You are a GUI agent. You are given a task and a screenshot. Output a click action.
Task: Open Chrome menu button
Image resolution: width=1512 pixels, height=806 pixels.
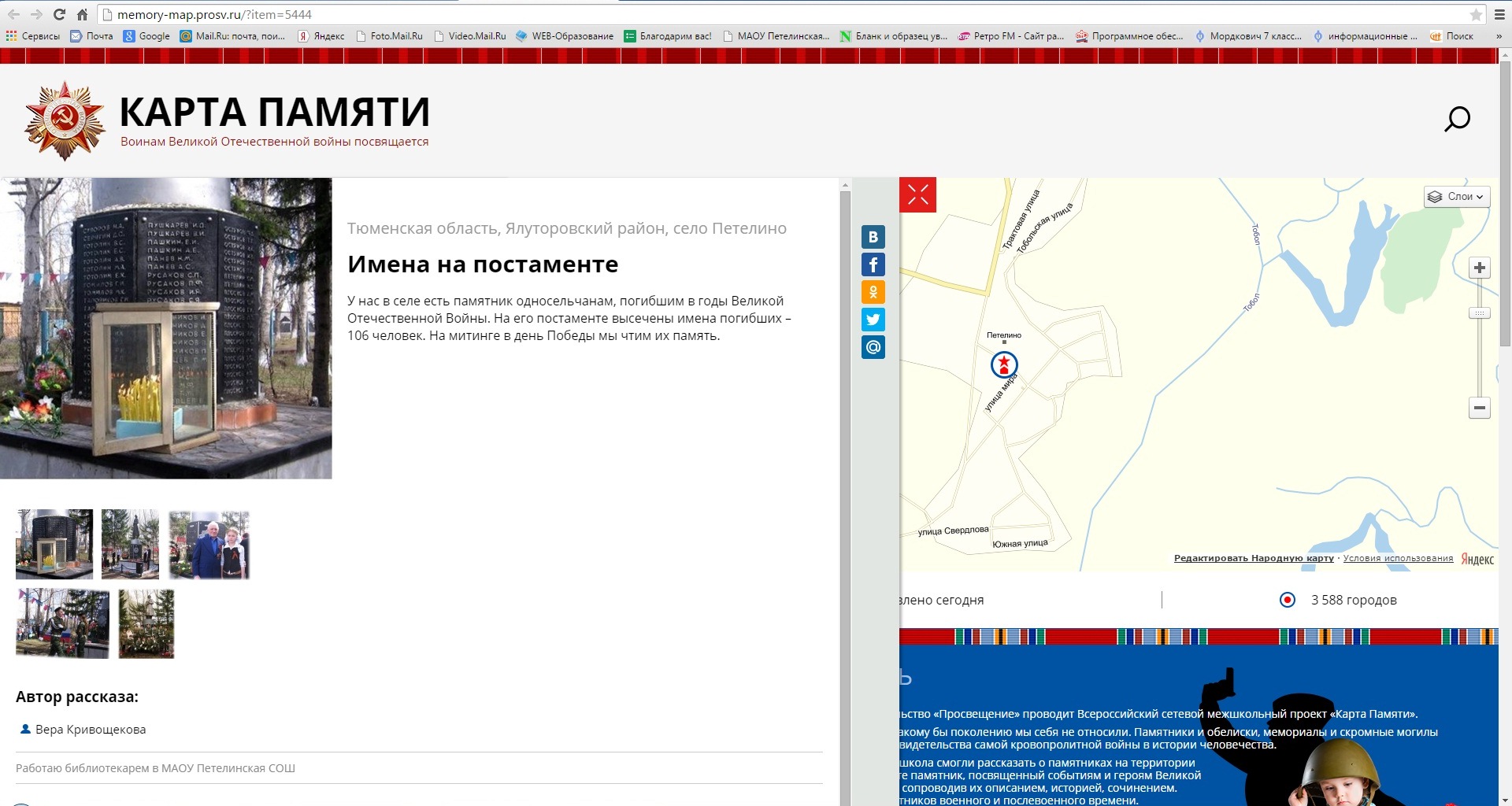click(x=1499, y=14)
